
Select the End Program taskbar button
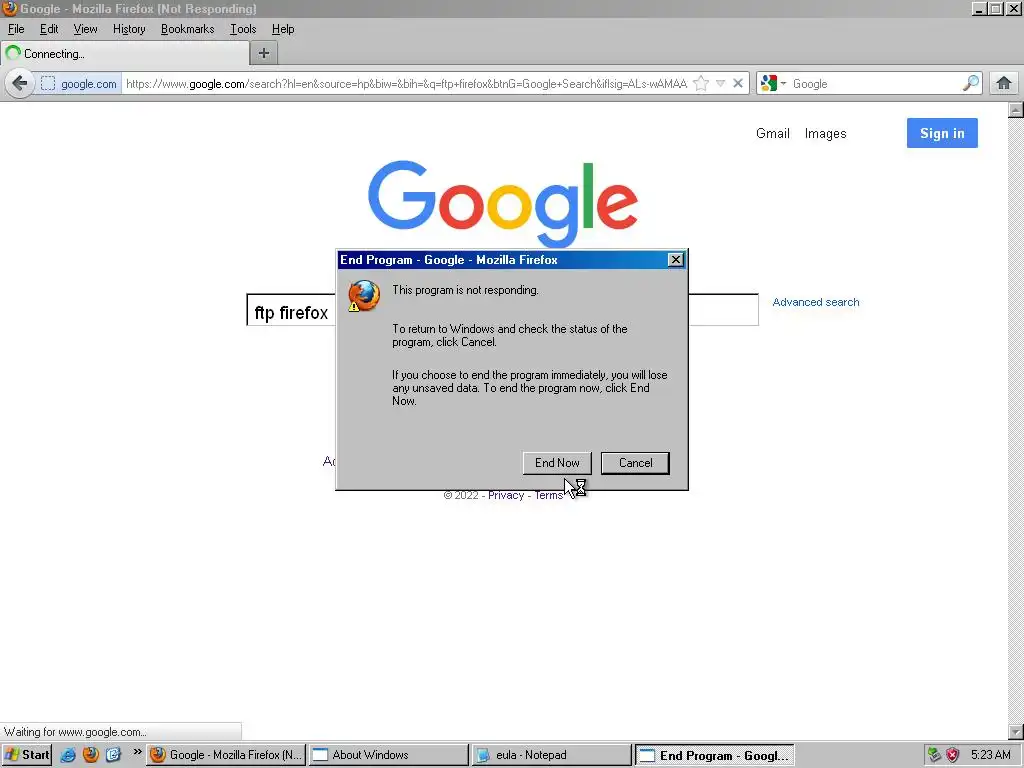pyautogui.click(x=714, y=755)
